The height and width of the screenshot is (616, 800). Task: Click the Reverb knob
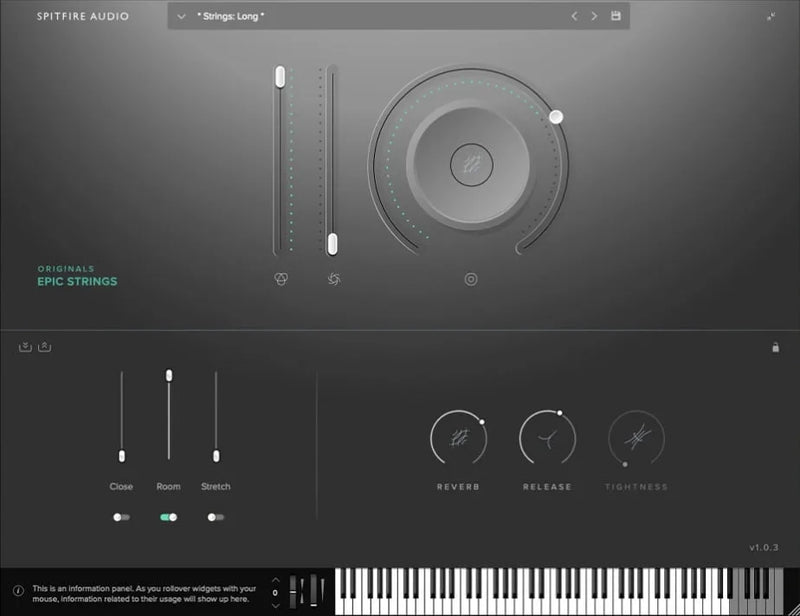click(x=459, y=438)
